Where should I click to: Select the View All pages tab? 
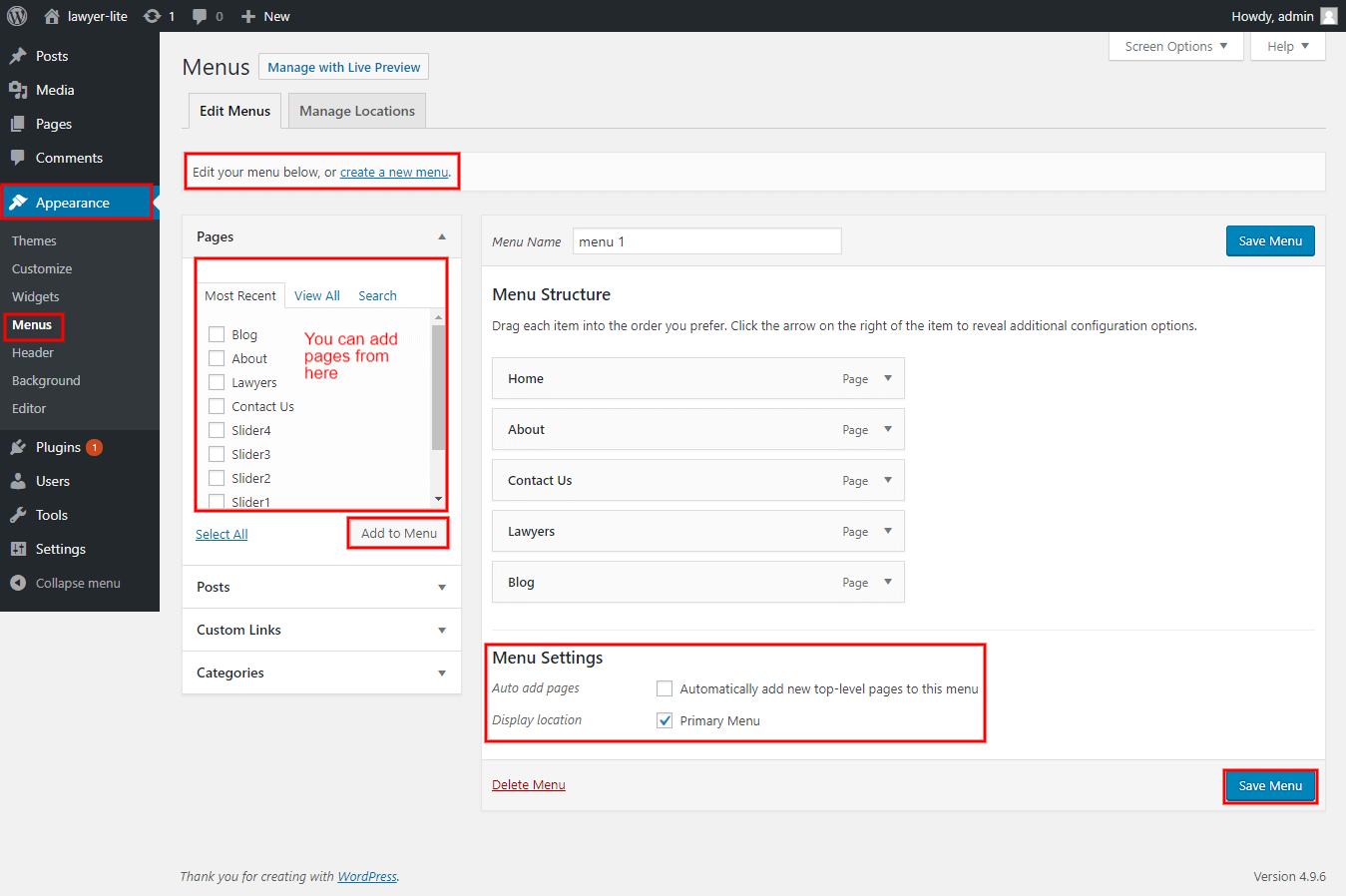click(317, 295)
